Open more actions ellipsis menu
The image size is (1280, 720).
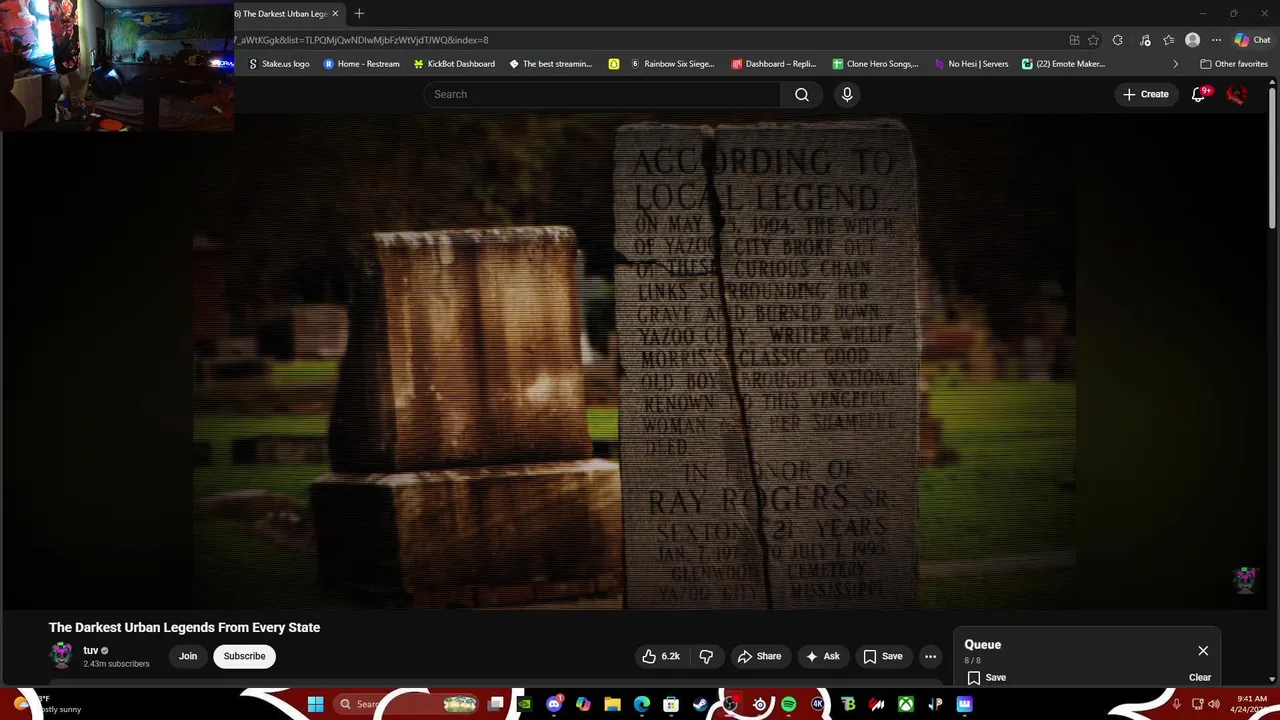(930, 656)
